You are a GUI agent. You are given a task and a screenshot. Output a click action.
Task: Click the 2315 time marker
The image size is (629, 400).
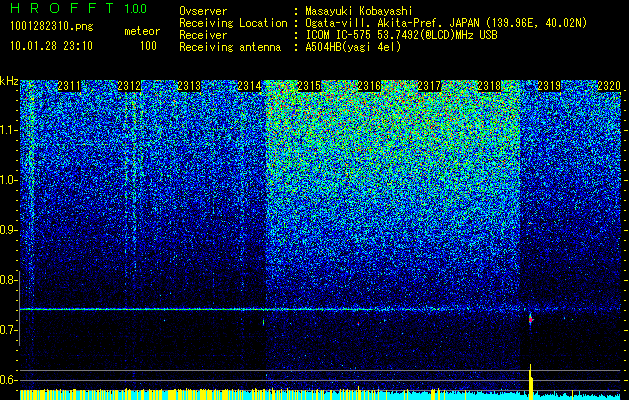[x=309, y=86]
